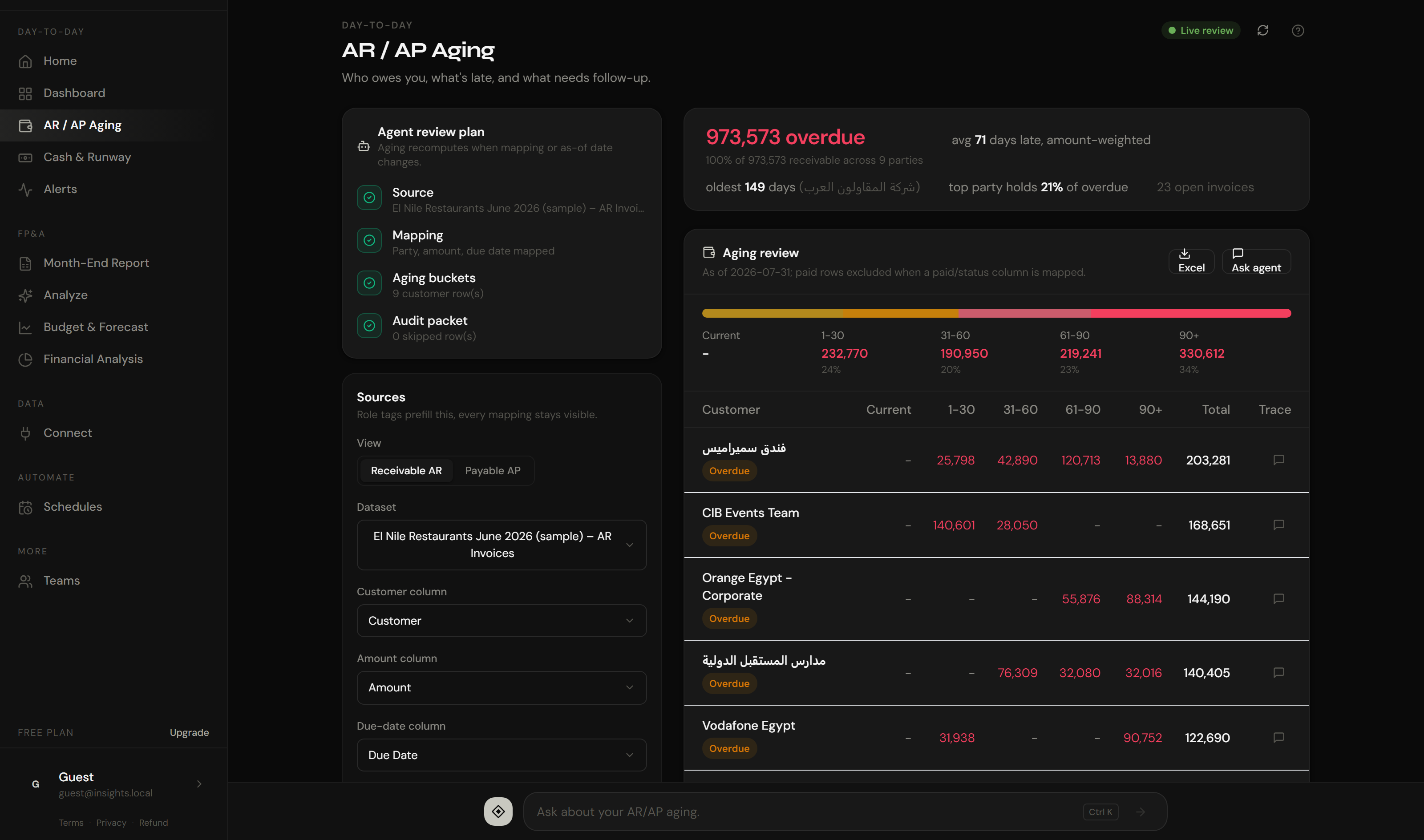
Task: Click the Overdue badge under Vodafone Egypt
Action: point(729,748)
